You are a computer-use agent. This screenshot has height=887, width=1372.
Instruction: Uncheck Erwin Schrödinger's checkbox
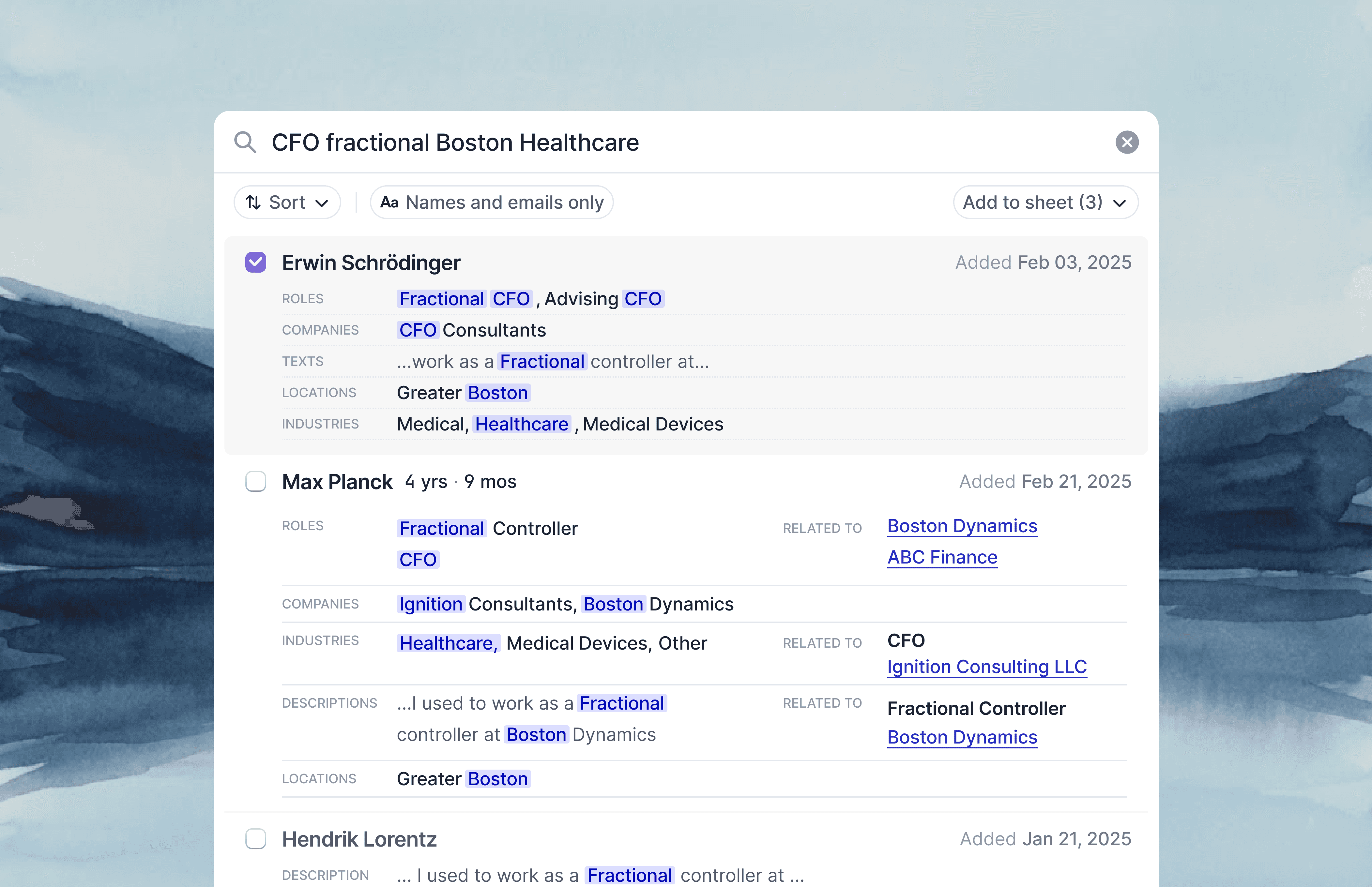click(256, 263)
